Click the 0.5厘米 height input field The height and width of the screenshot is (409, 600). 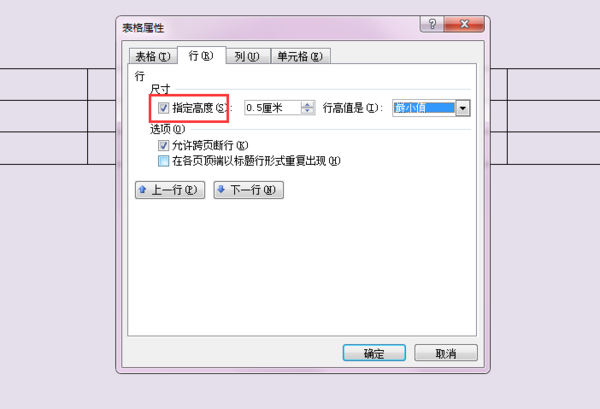point(273,108)
